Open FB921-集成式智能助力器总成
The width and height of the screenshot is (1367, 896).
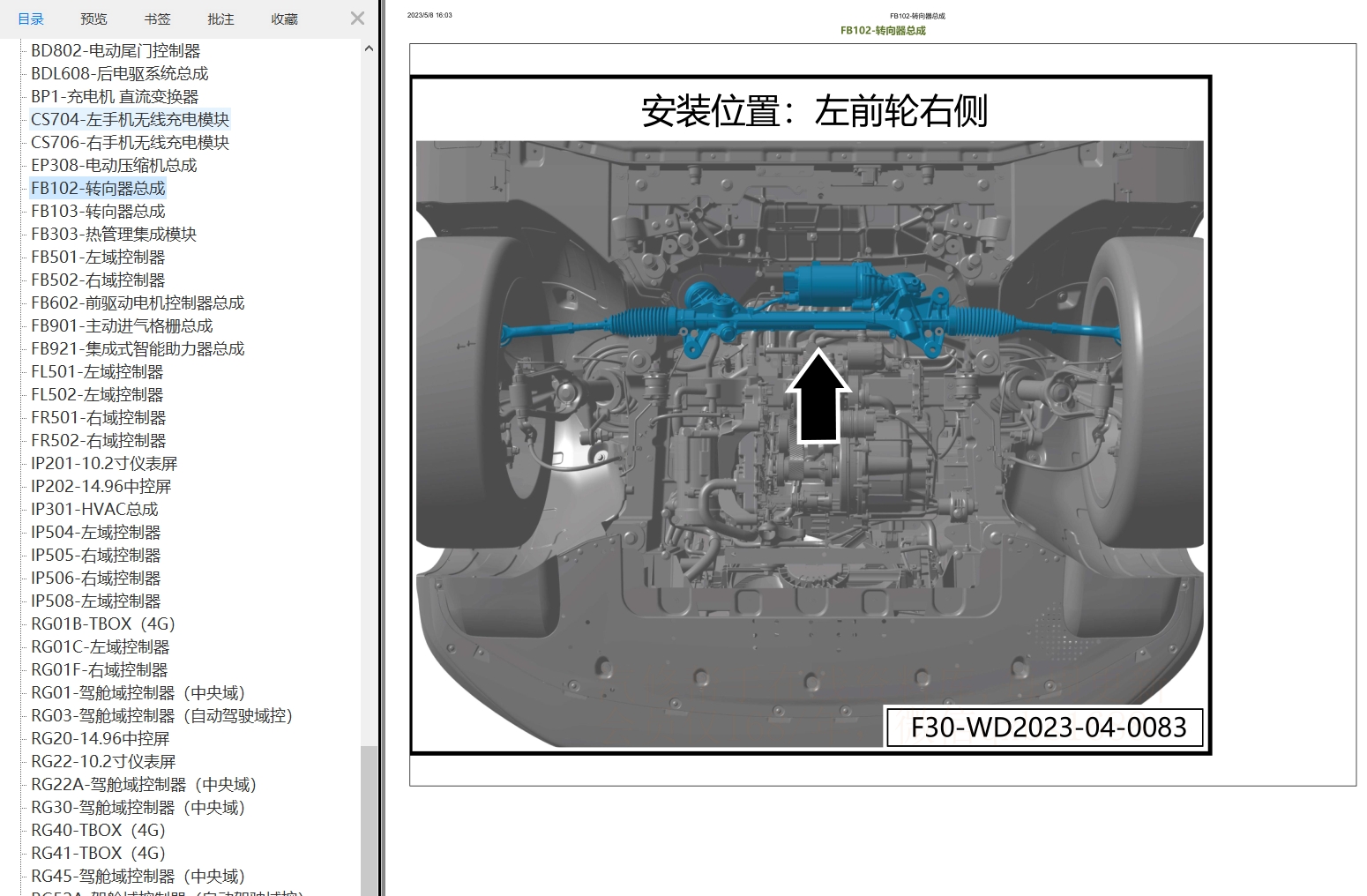pos(138,348)
